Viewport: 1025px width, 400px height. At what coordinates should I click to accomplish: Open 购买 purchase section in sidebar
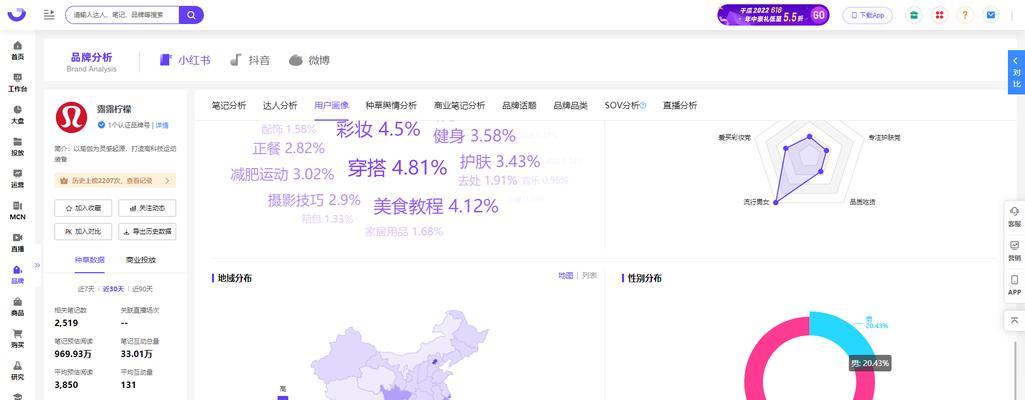coord(18,339)
